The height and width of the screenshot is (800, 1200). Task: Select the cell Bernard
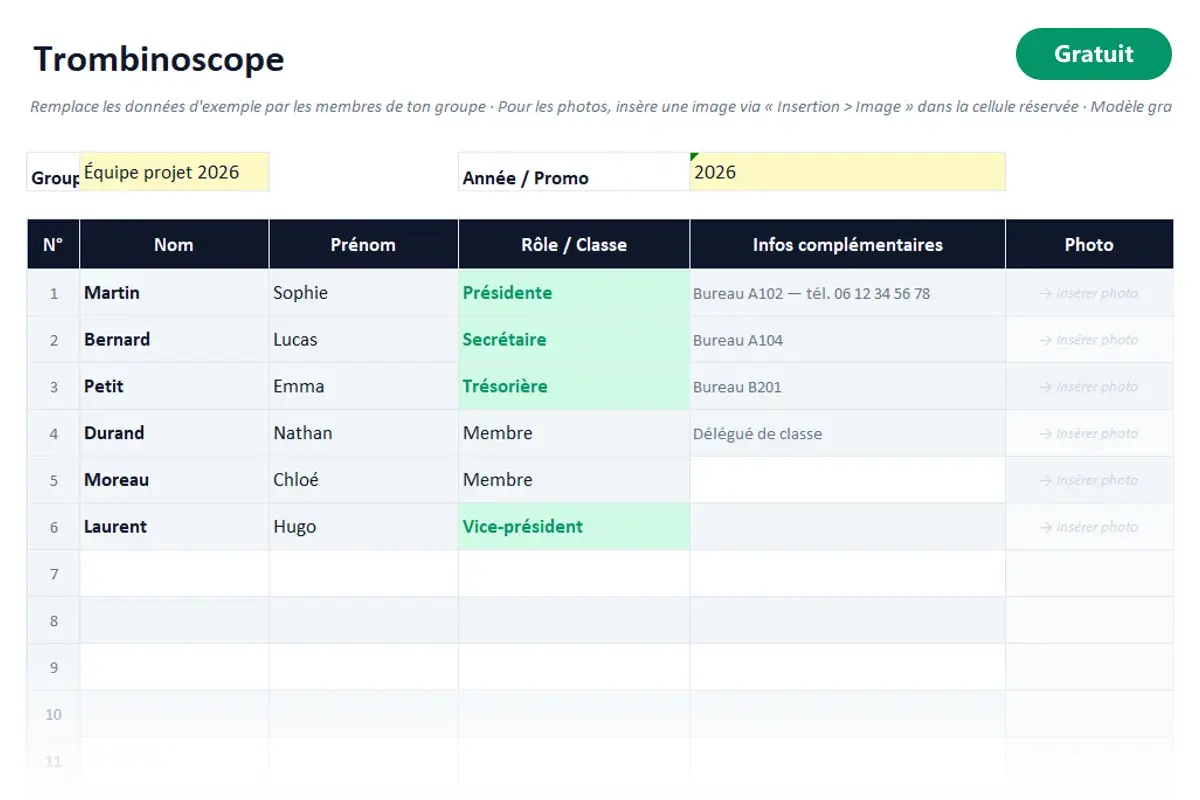point(174,340)
